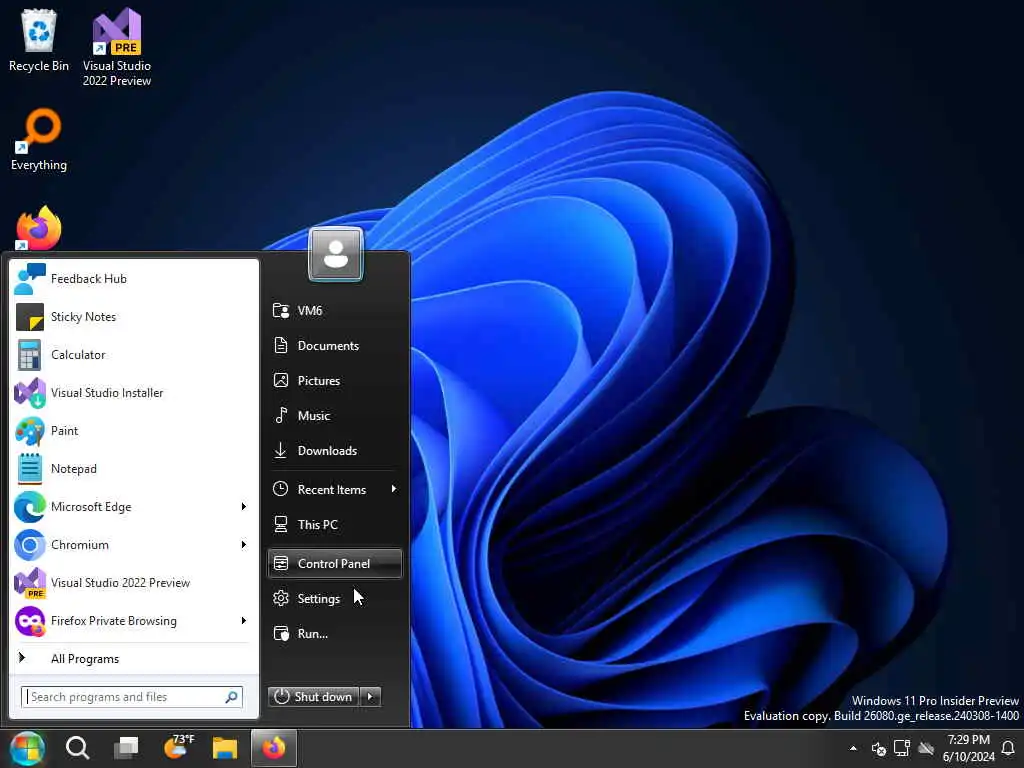Open This PC

coord(335,524)
